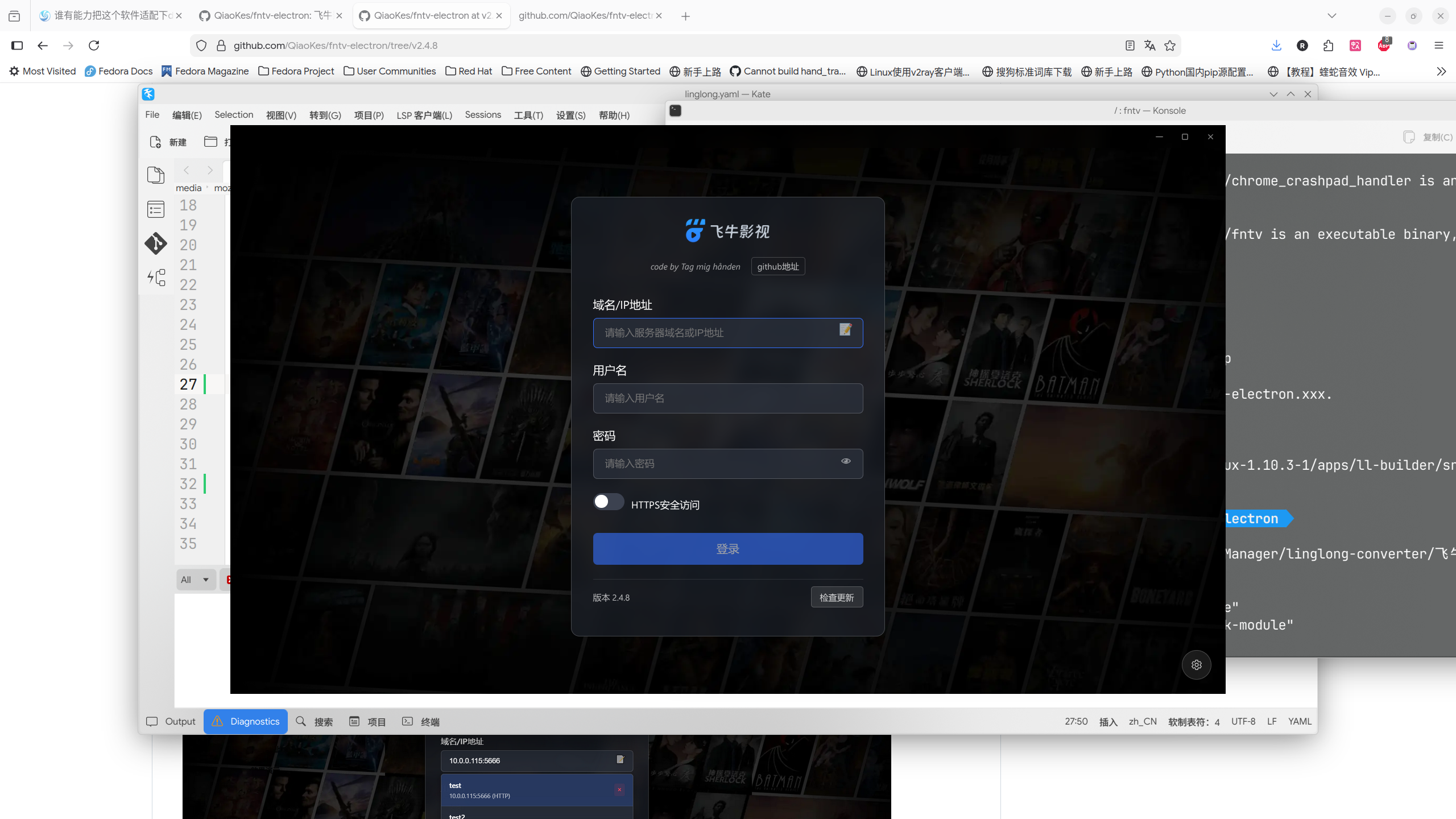Click 复制(C) copy in Konsole toolbar
The width and height of the screenshot is (1456, 819).
point(1428,137)
